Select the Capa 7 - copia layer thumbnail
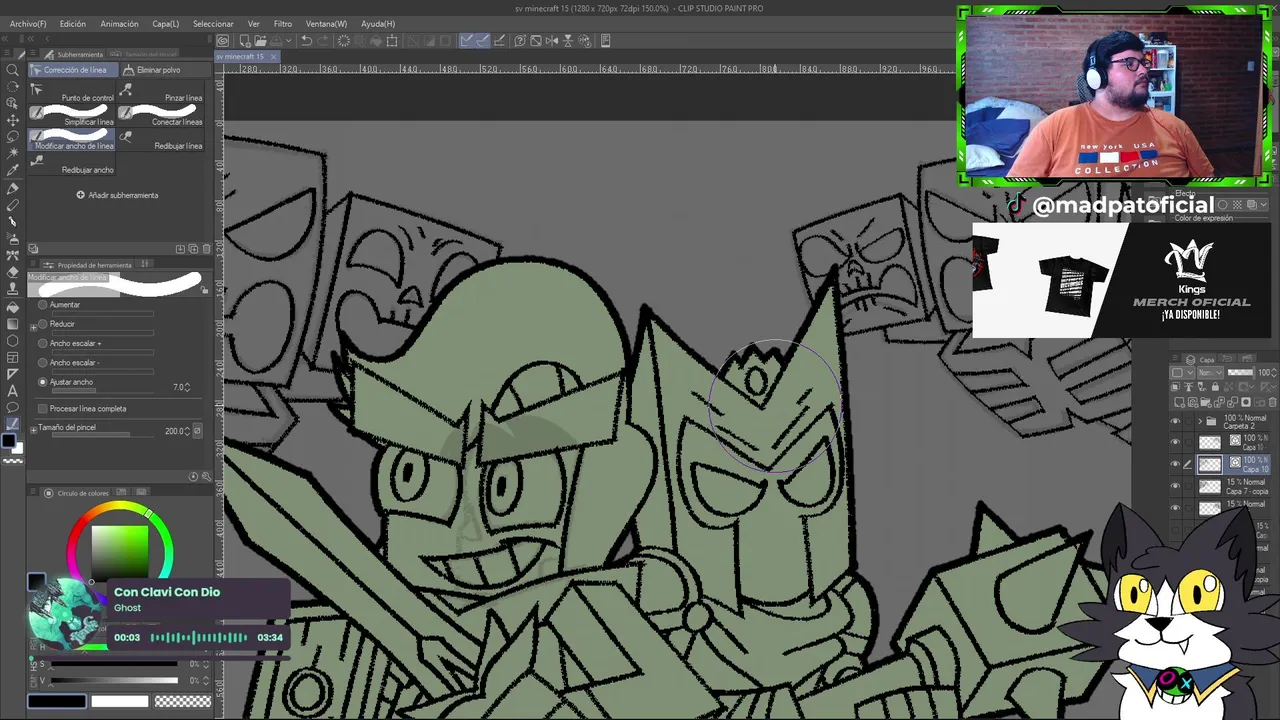Viewport: 1280px width, 720px height. [1210, 487]
